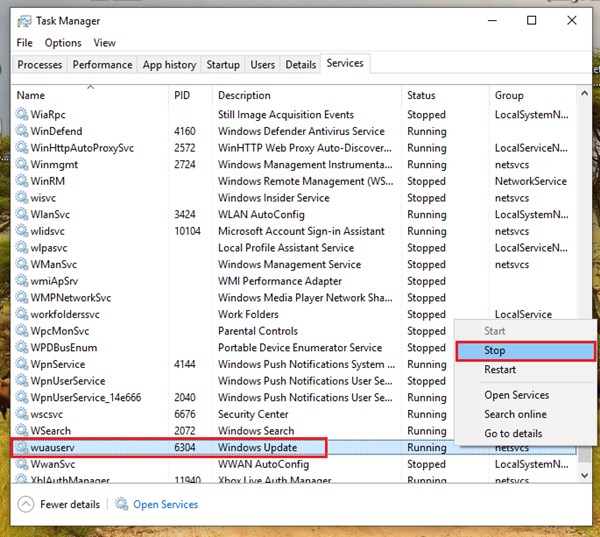Click the gear icon beside Open Services link
Screen dimensions: 600x537
pyautogui.click(x=122, y=504)
